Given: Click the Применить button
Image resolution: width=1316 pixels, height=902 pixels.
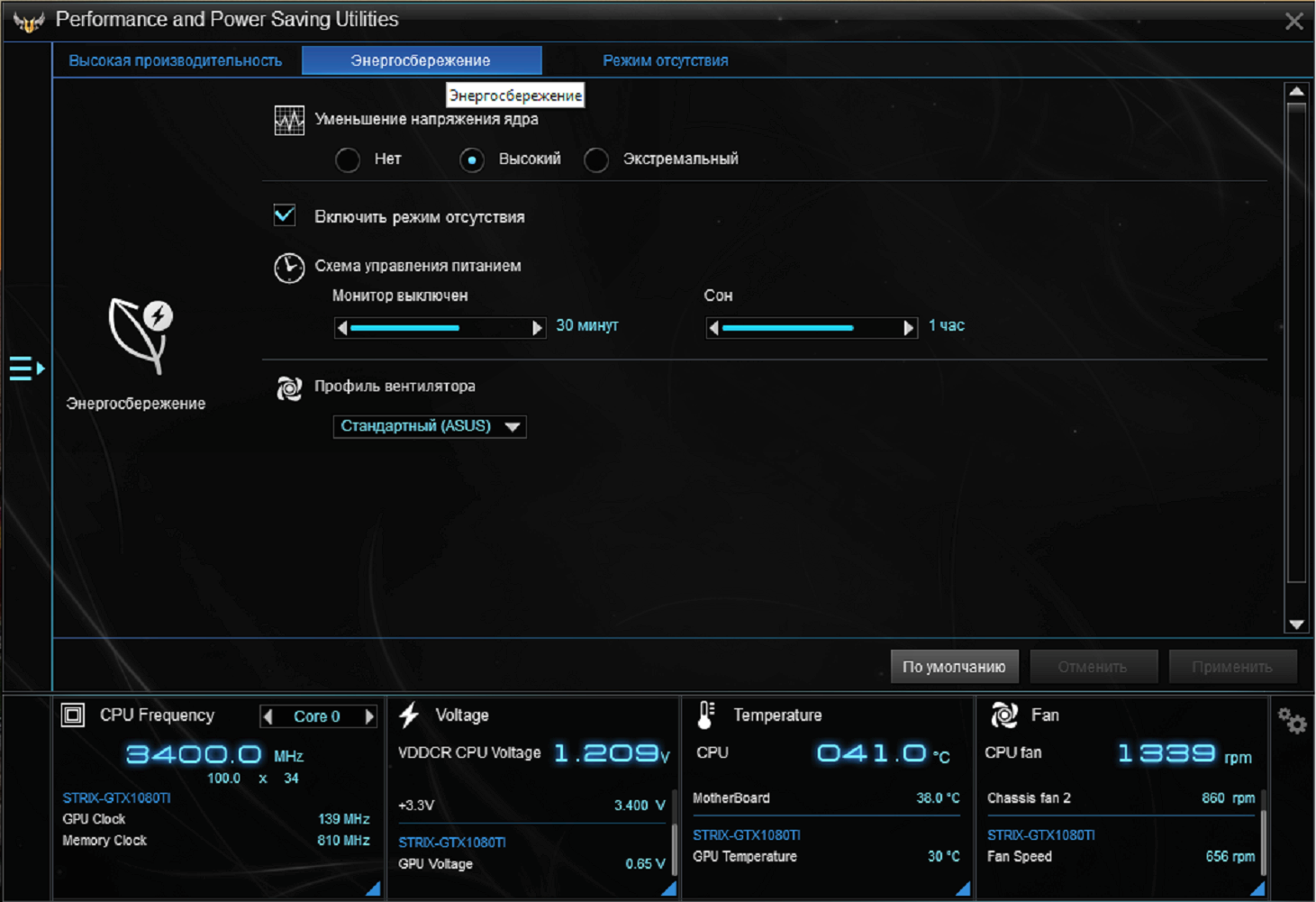Looking at the screenshot, I should [1232, 668].
